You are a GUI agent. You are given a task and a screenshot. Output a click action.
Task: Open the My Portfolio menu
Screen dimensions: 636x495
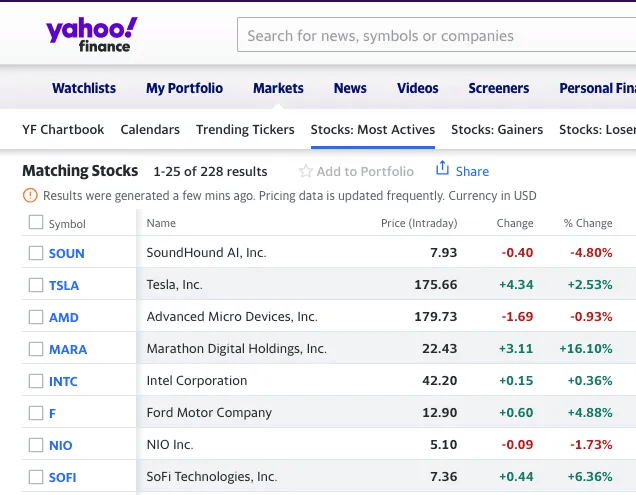tap(184, 88)
